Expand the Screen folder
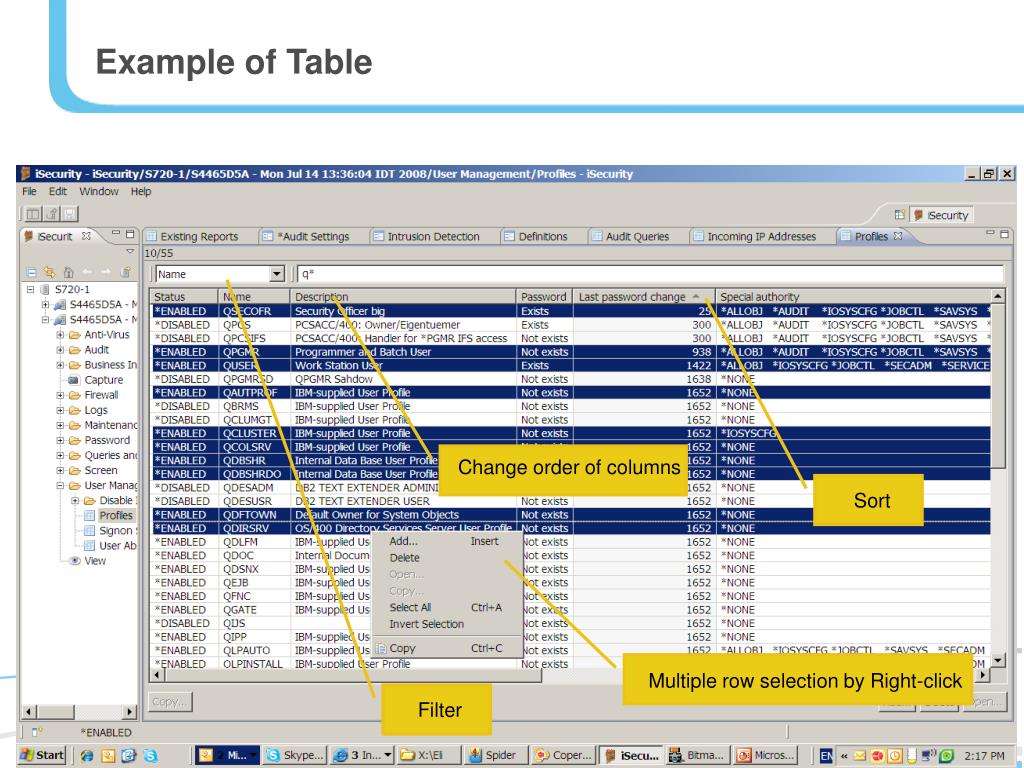This screenshot has width=1024, height=768. point(60,470)
